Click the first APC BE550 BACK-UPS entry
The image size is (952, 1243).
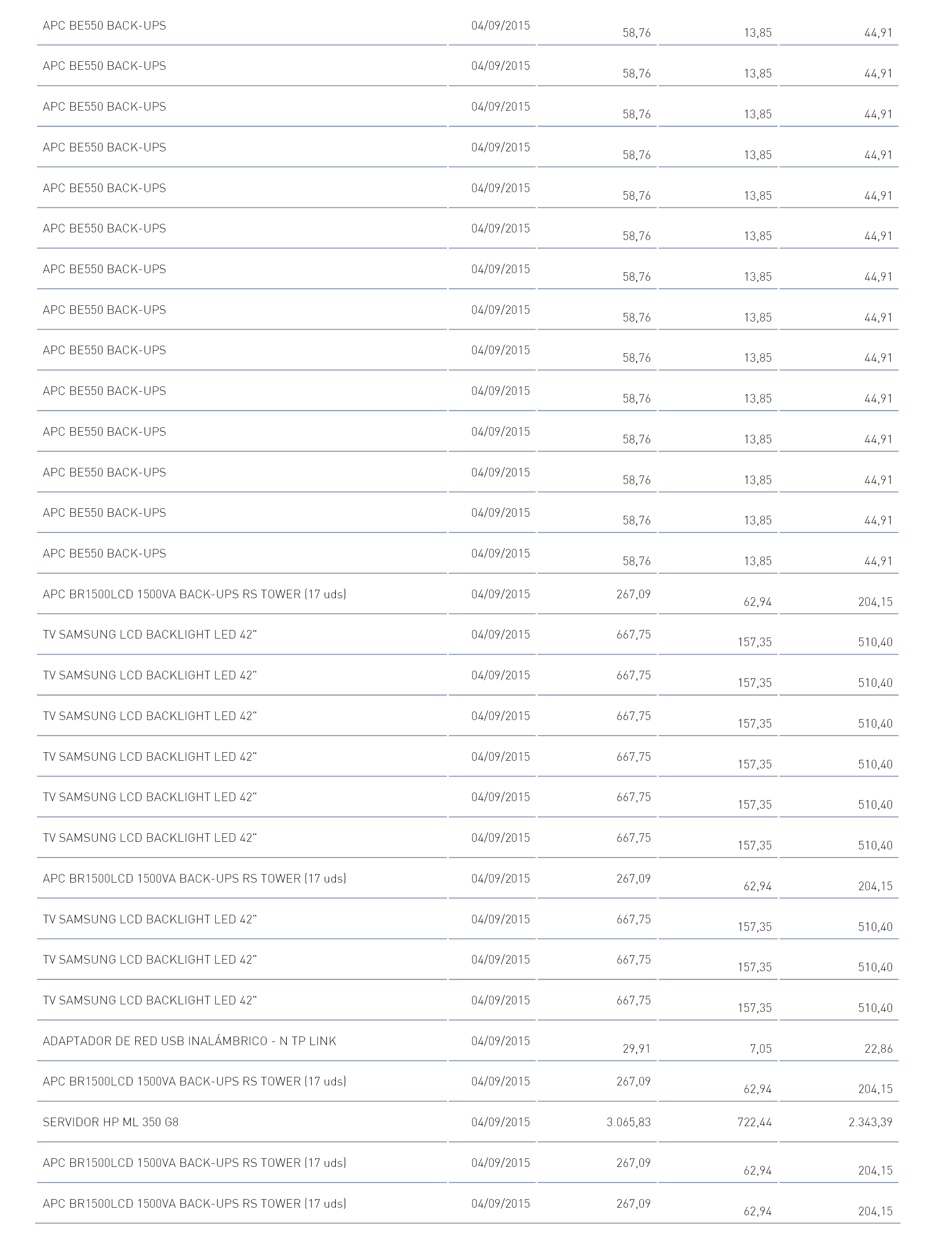point(104,26)
